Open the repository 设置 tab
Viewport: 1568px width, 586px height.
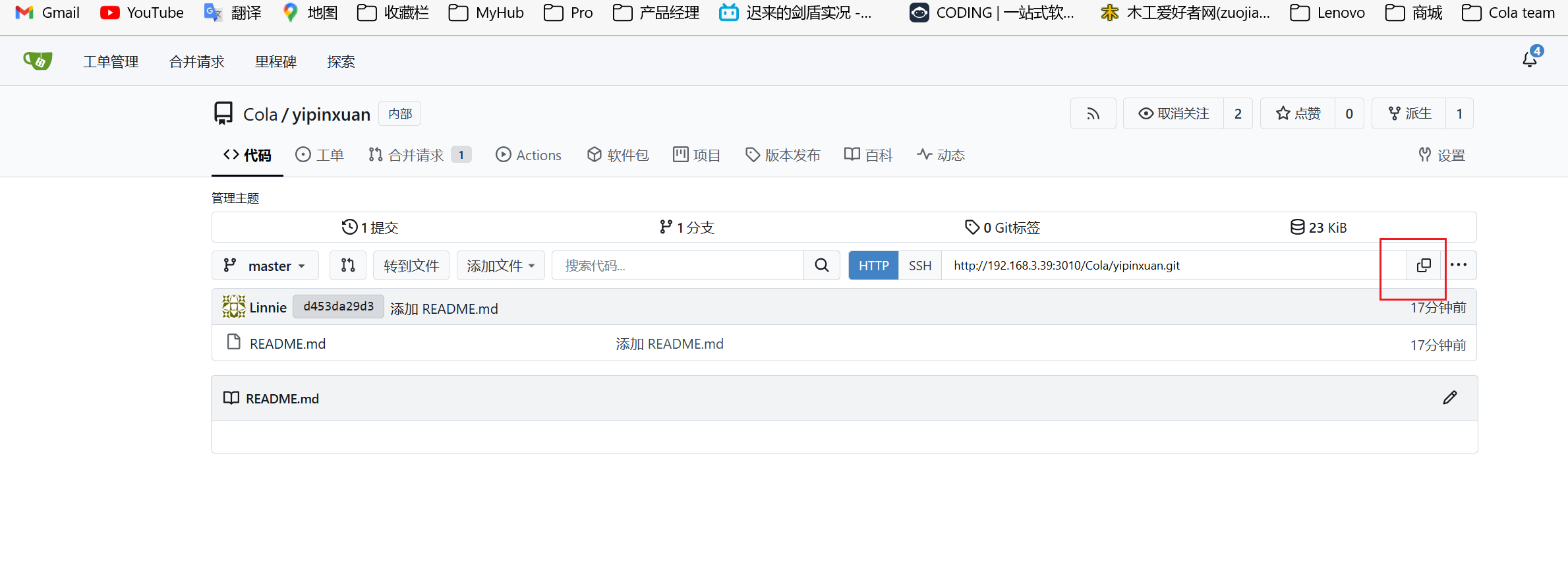1441,155
